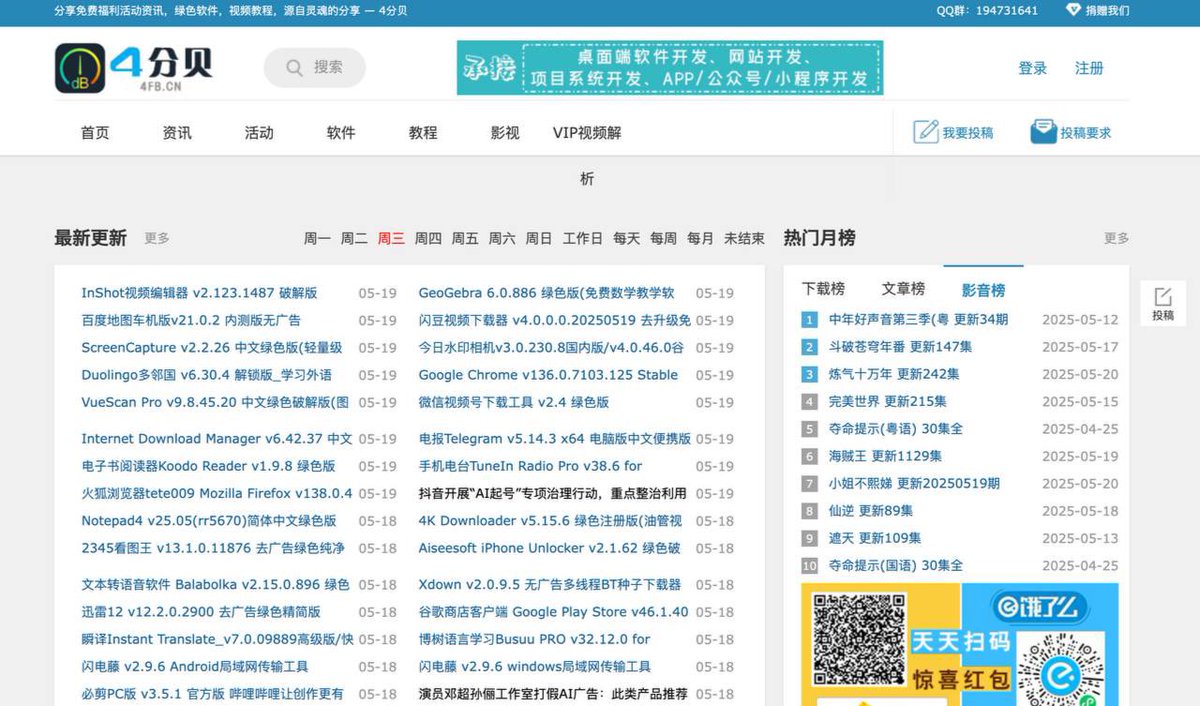Select the 周四 filter
Image resolution: width=1200 pixels, height=706 pixels.
coord(428,238)
